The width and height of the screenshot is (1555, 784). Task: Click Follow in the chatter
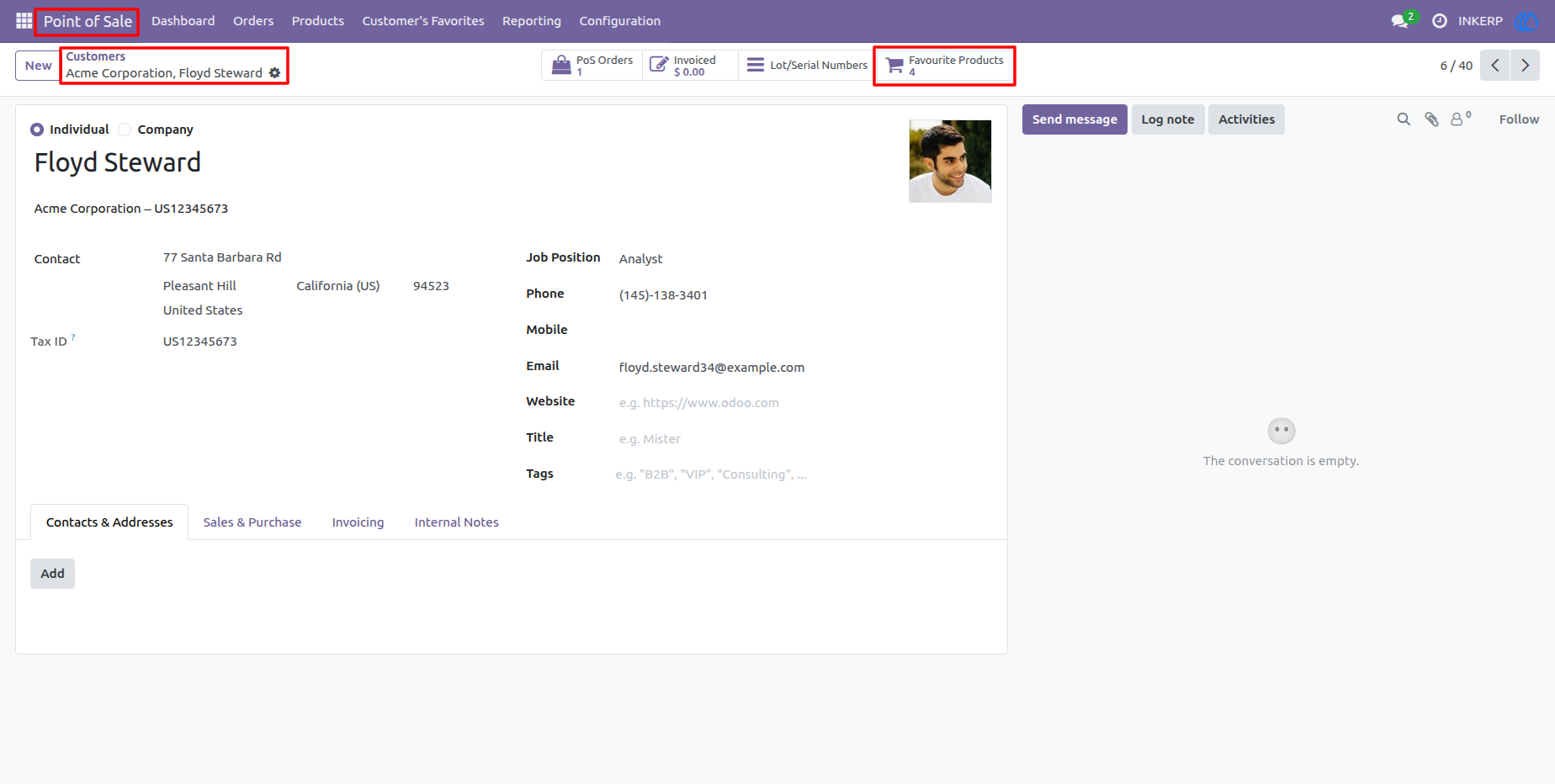[1519, 119]
